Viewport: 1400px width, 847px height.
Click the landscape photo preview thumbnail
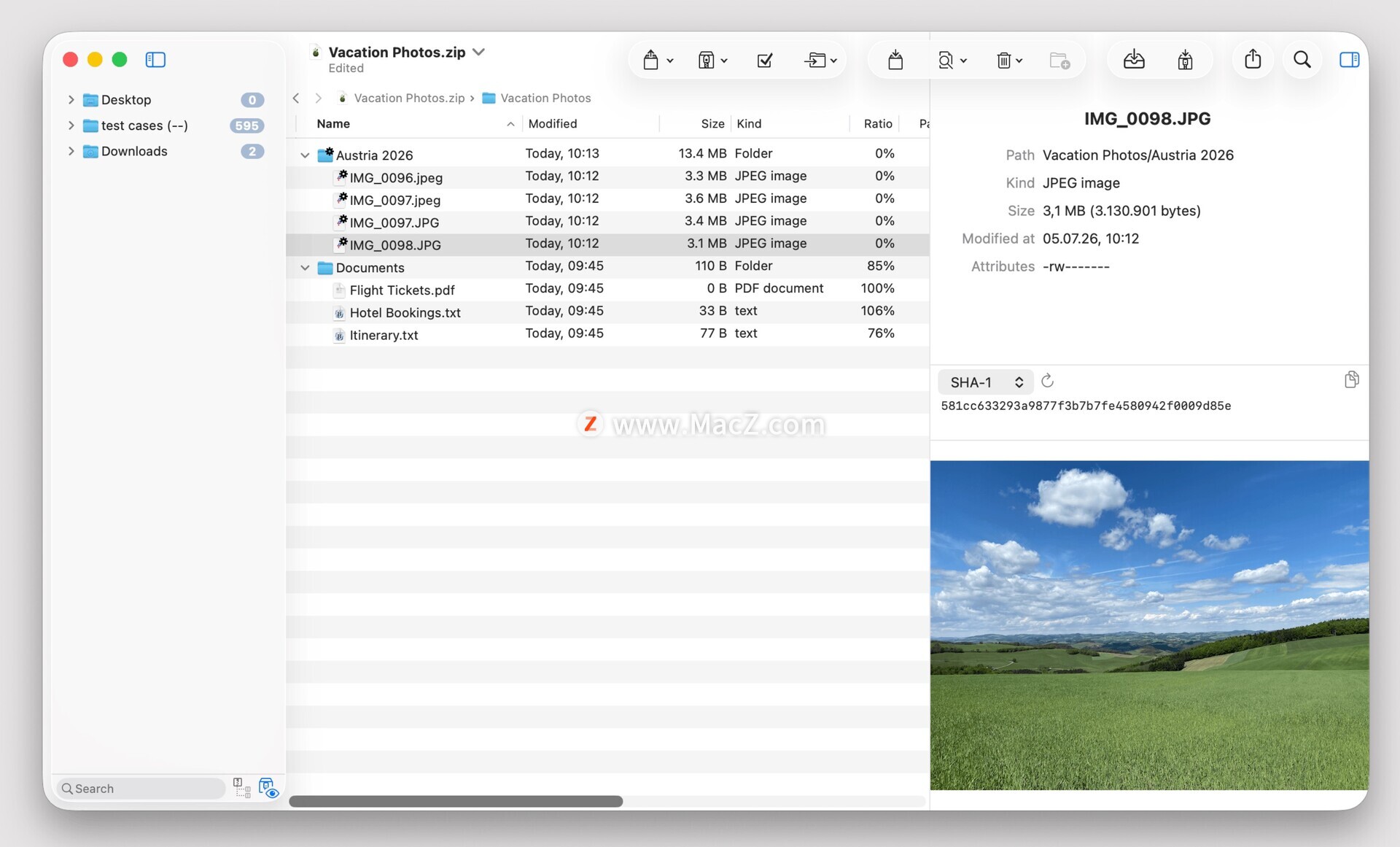point(1149,625)
